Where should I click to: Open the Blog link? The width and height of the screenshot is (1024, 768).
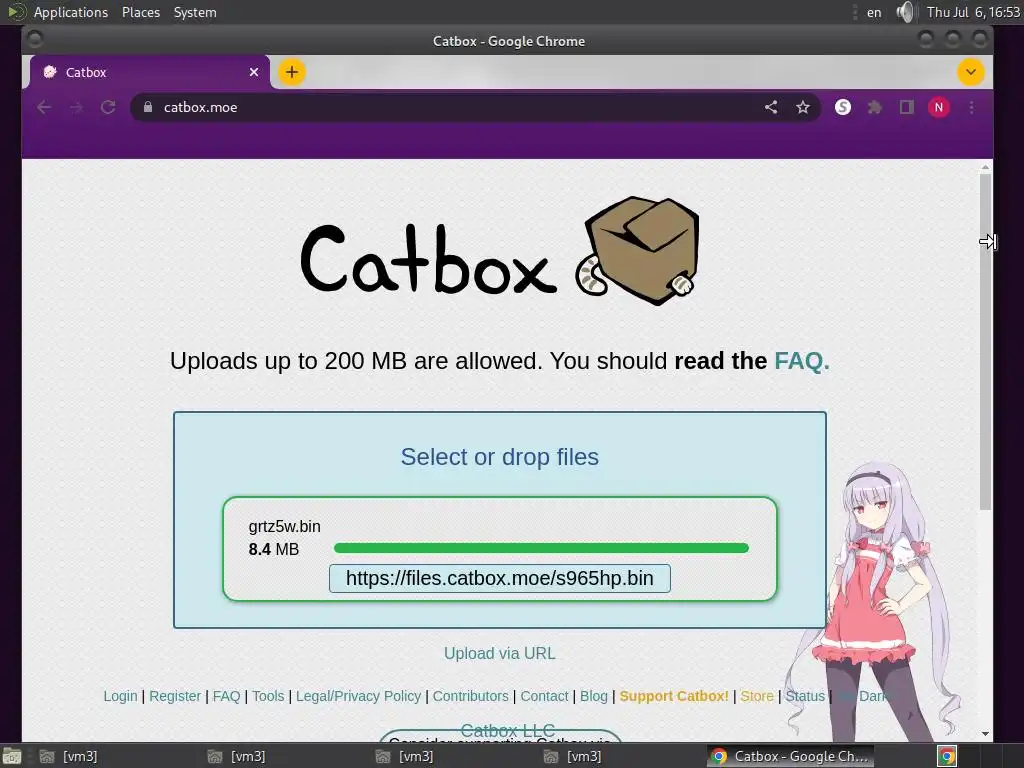tap(594, 696)
